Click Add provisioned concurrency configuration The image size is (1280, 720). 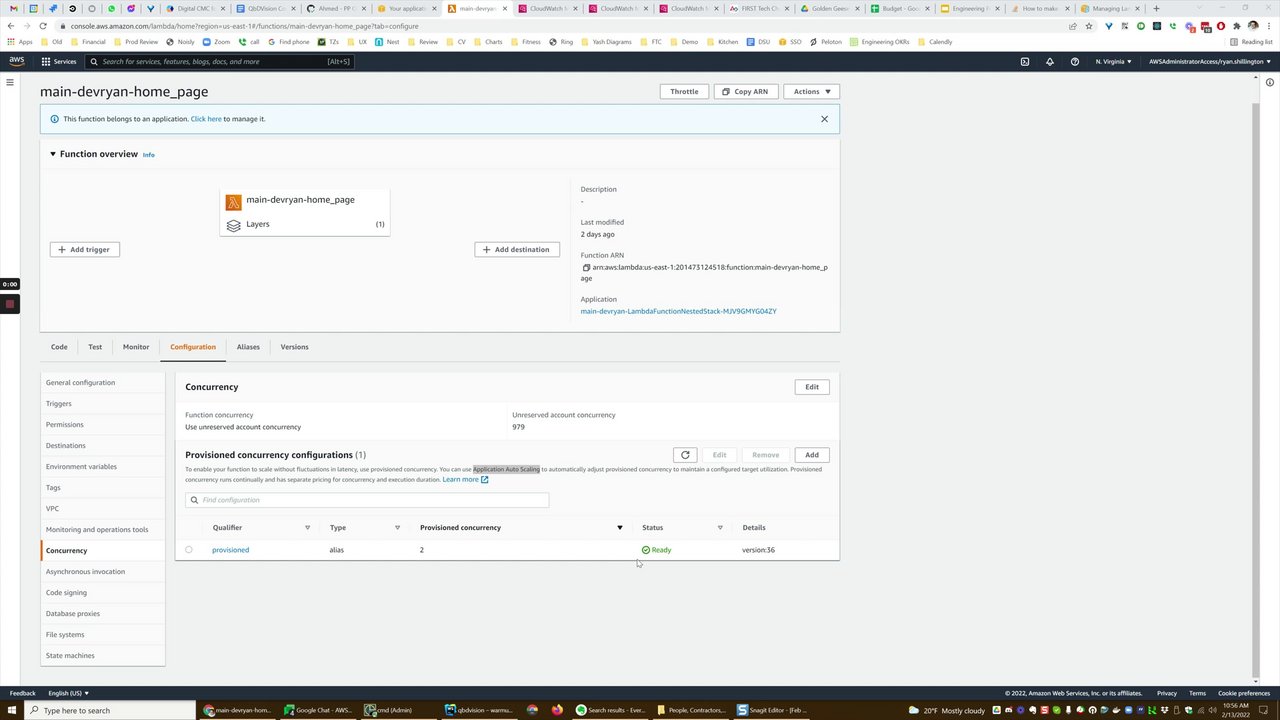[812, 455]
